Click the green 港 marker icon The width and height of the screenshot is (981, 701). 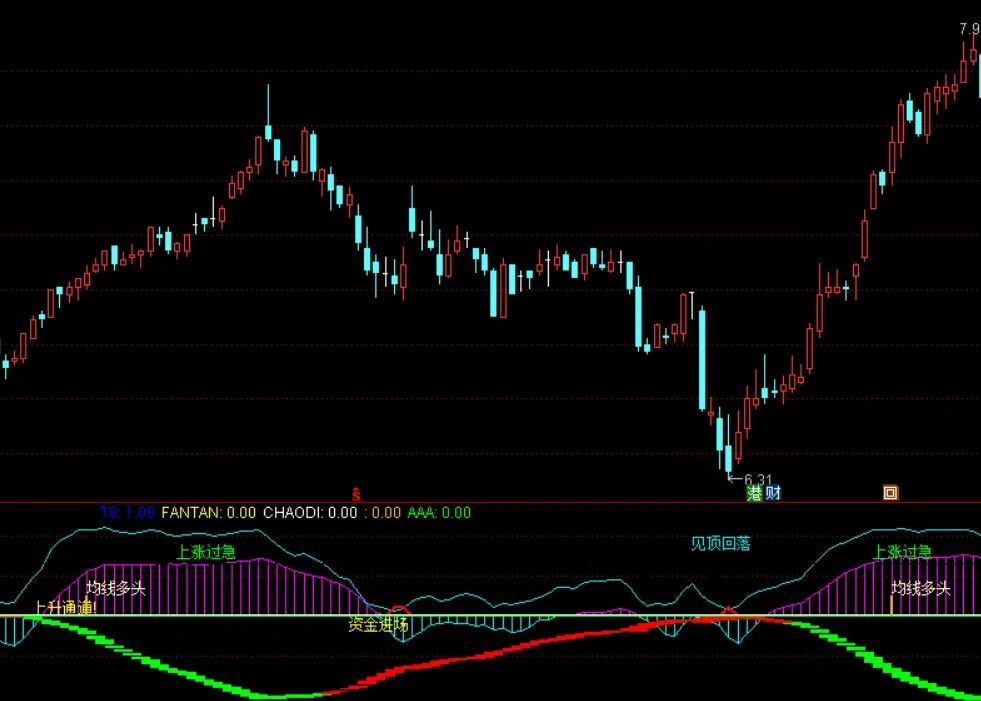coord(755,493)
